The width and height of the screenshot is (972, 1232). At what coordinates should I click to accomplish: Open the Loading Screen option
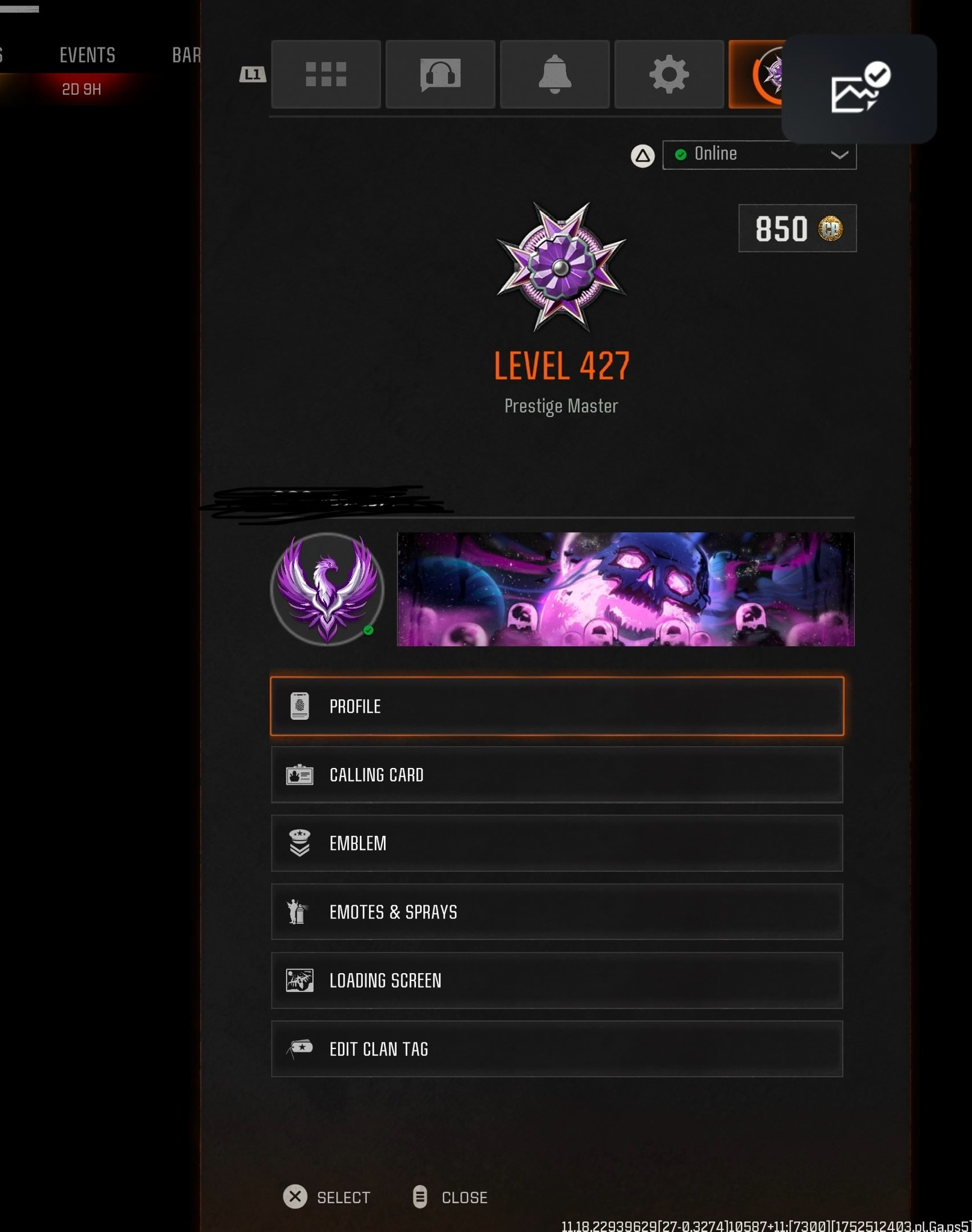click(x=557, y=980)
